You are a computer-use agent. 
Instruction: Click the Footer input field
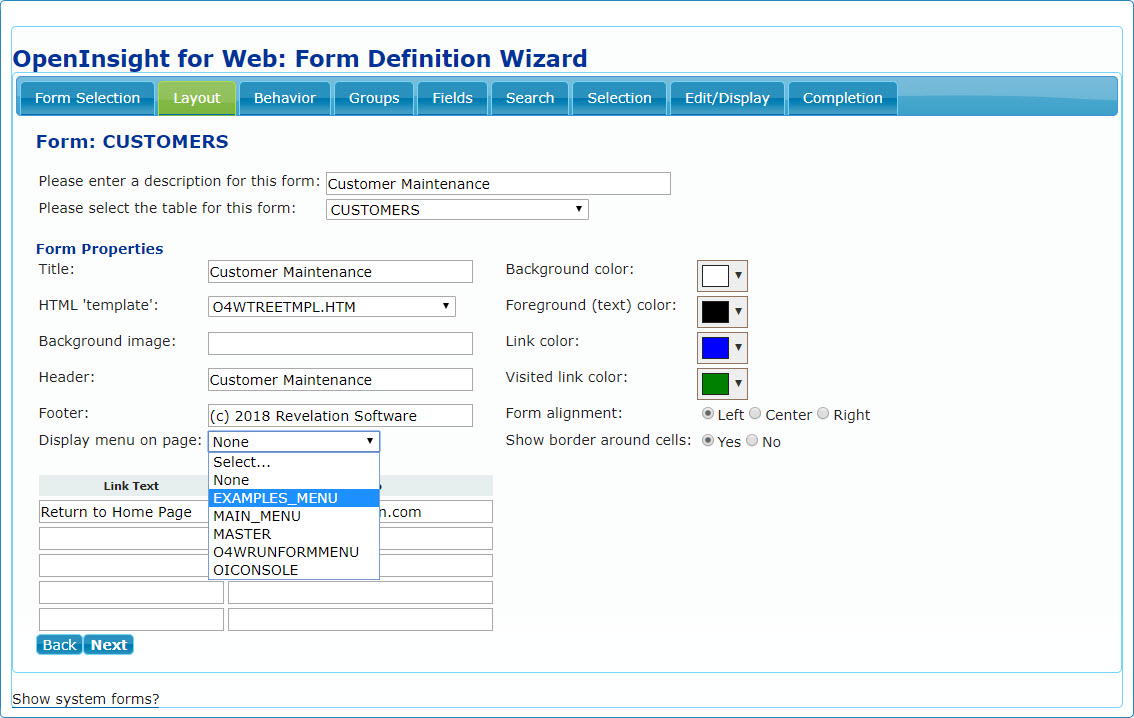(340, 416)
